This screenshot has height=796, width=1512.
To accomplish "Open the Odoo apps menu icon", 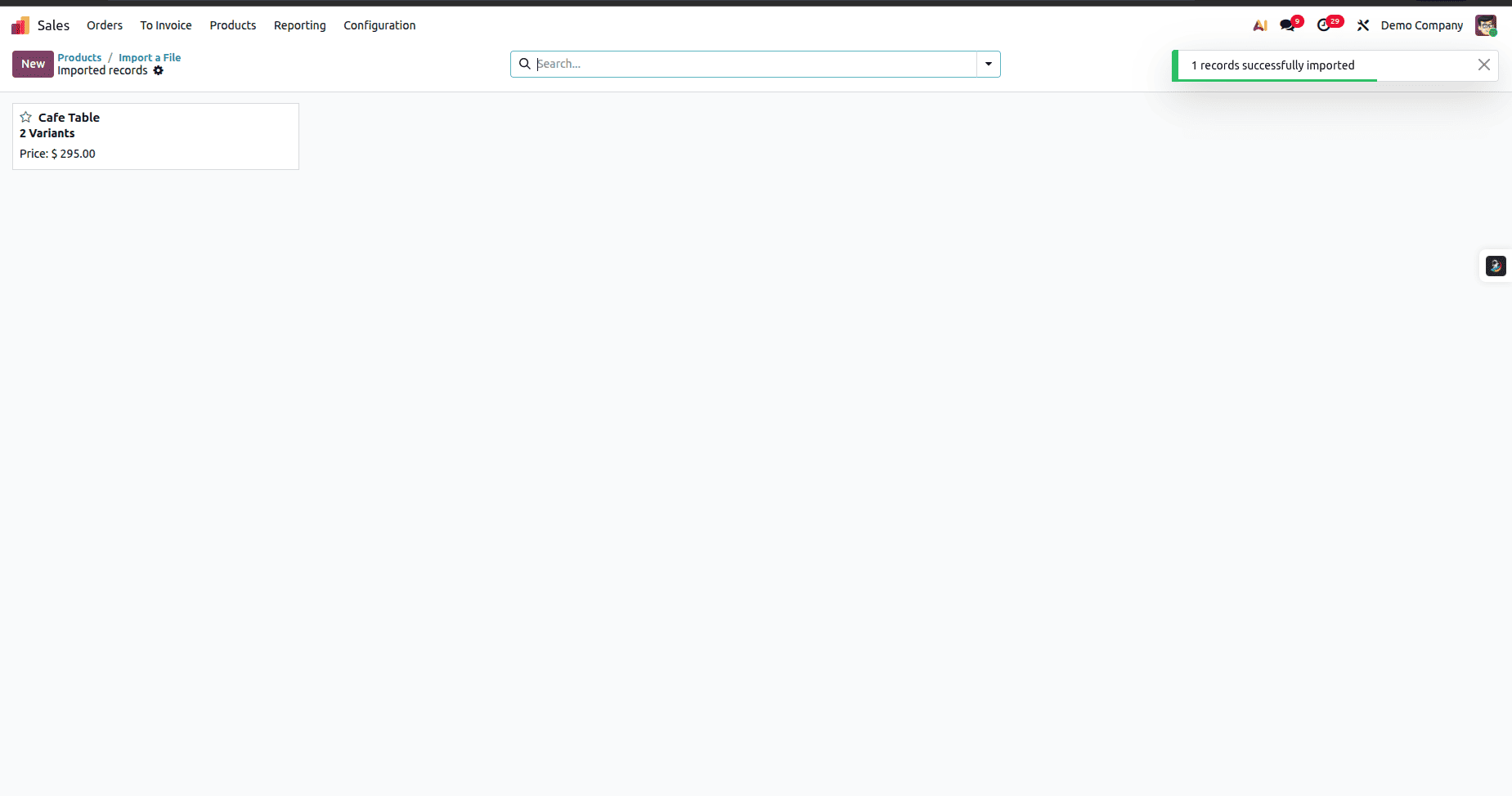I will tap(20, 25).
